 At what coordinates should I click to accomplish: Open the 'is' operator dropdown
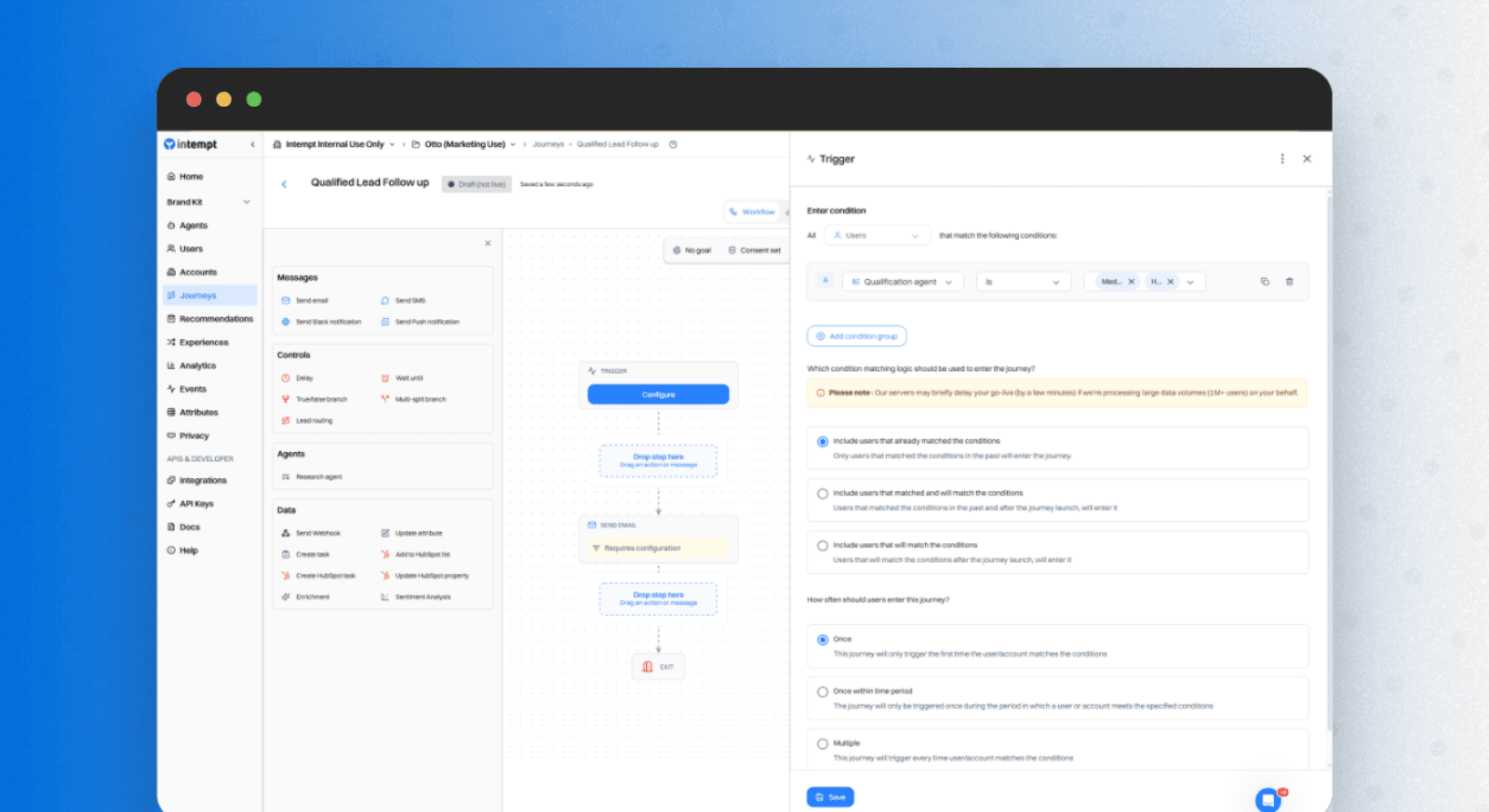point(1023,282)
